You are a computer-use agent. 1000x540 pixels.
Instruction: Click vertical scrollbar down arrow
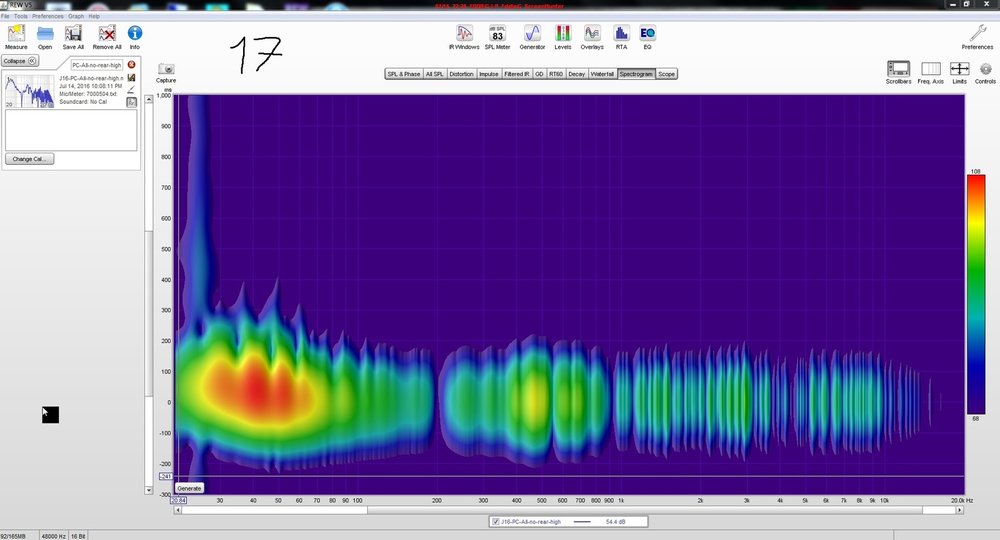coord(149,490)
